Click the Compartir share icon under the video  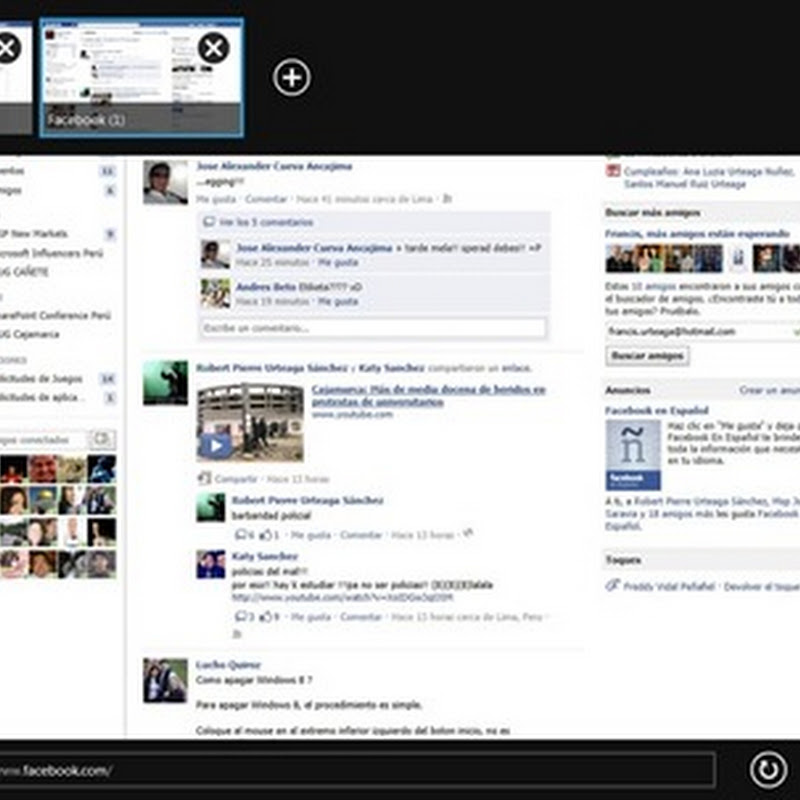pos(206,479)
